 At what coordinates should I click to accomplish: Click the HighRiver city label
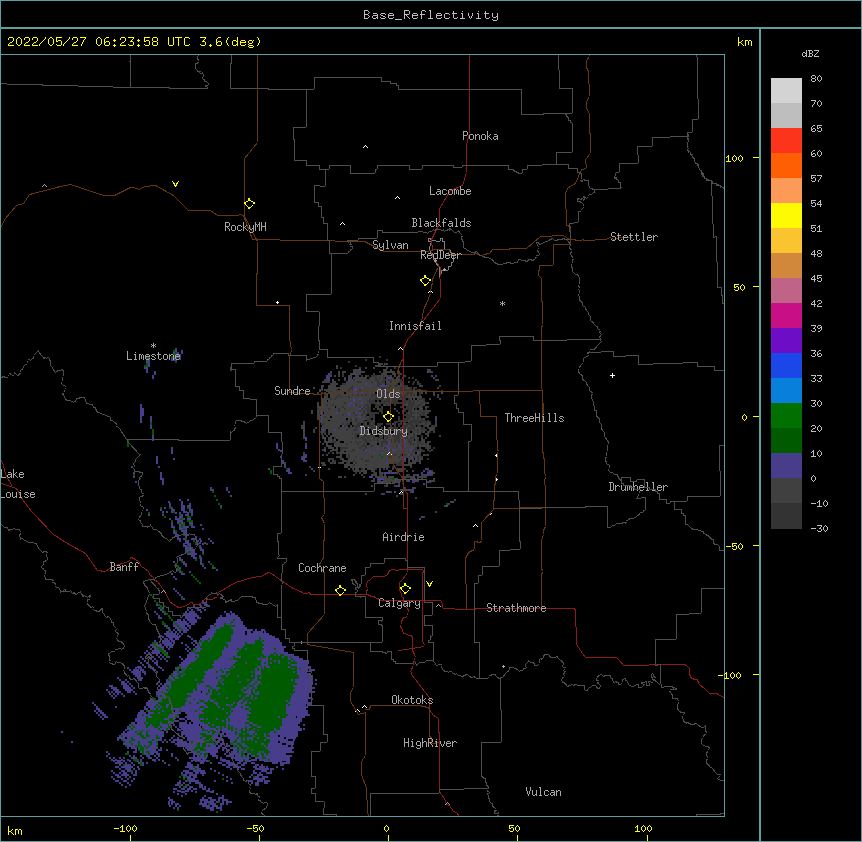(430, 743)
